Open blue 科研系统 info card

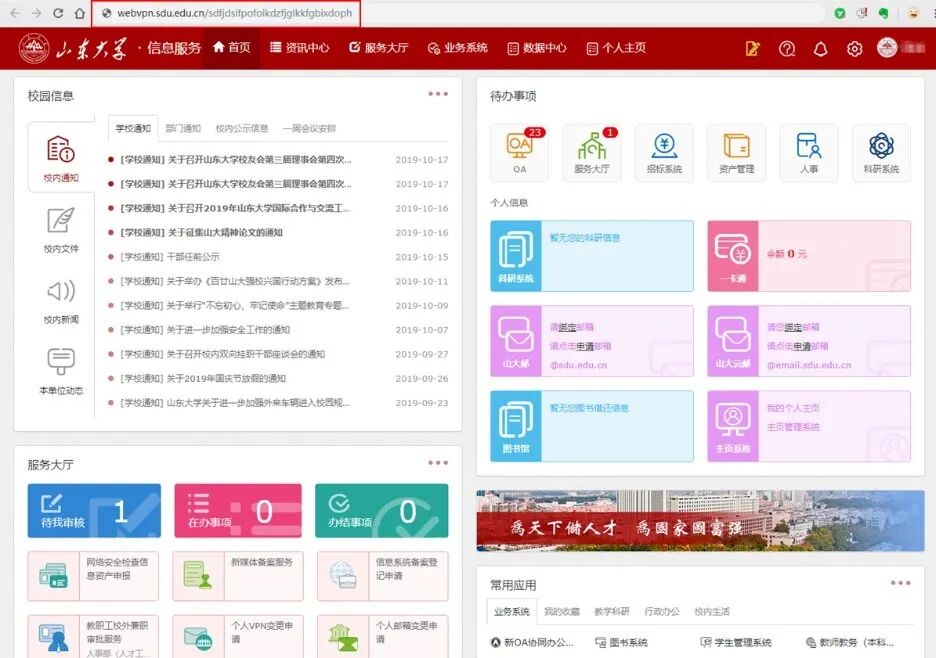click(x=592, y=256)
